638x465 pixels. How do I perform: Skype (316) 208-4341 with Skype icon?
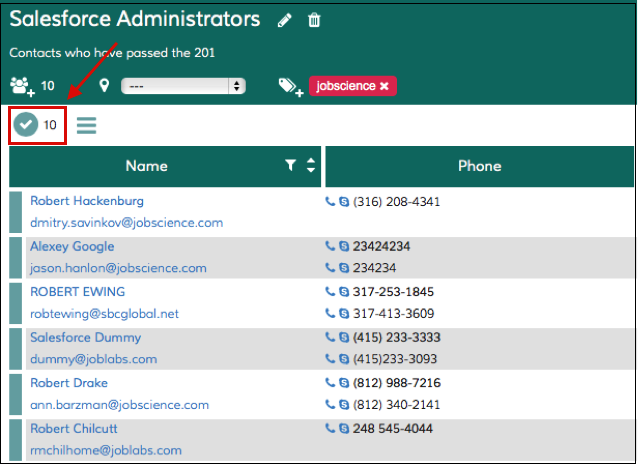pos(344,202)
